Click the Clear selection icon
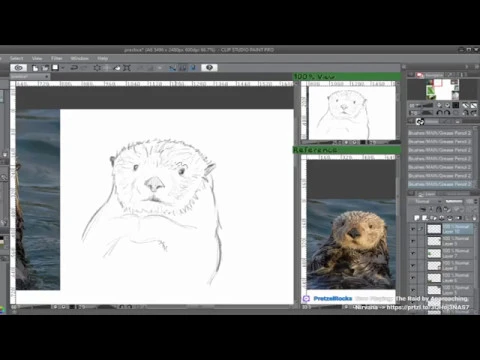The image size is (480, 360). [97, 68]
